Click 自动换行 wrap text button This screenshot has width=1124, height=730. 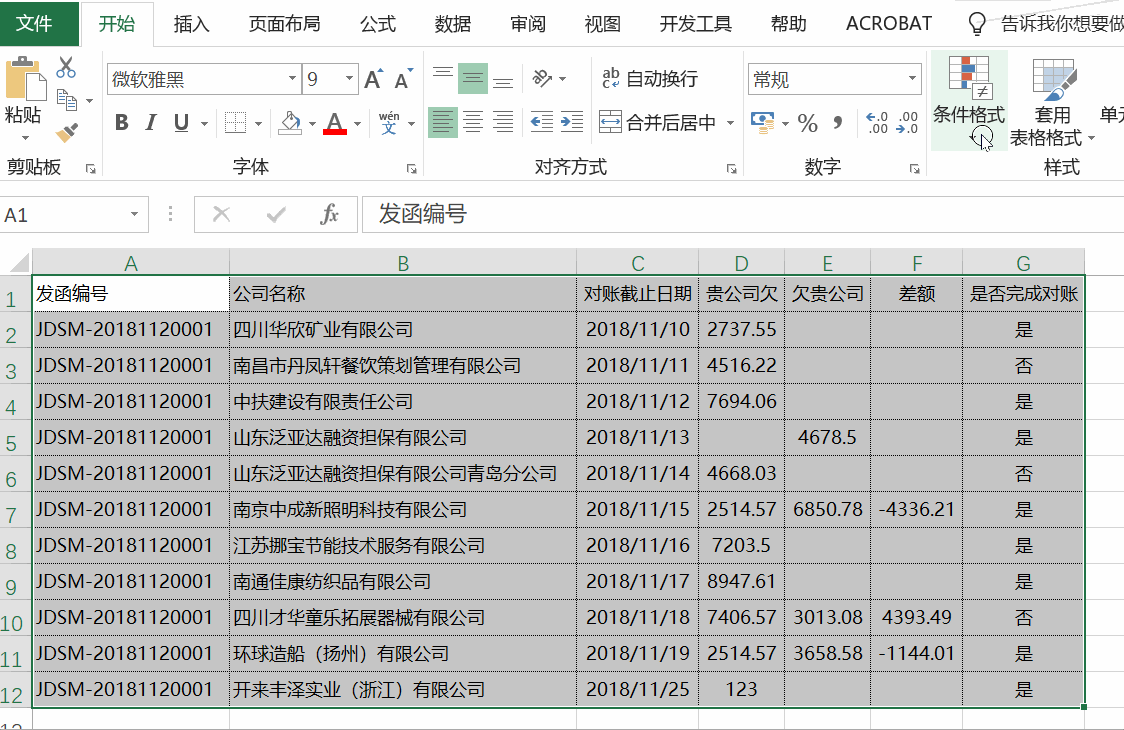[x=650, y=78]
